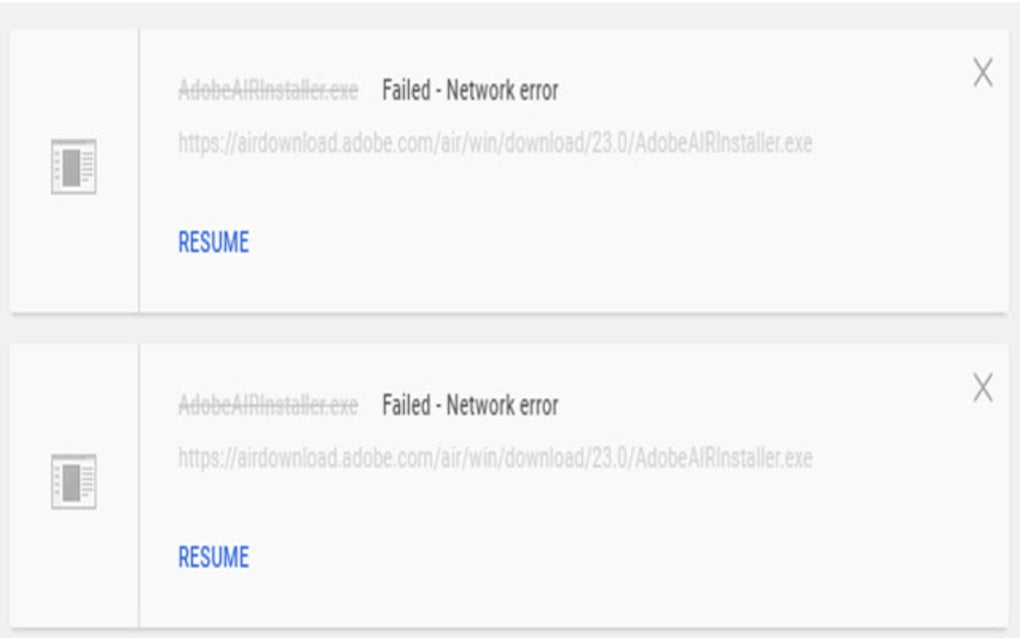Click the gray gap between the two download cards
The height and width of the screenshot is (638, 1020).
pos(509,330)
